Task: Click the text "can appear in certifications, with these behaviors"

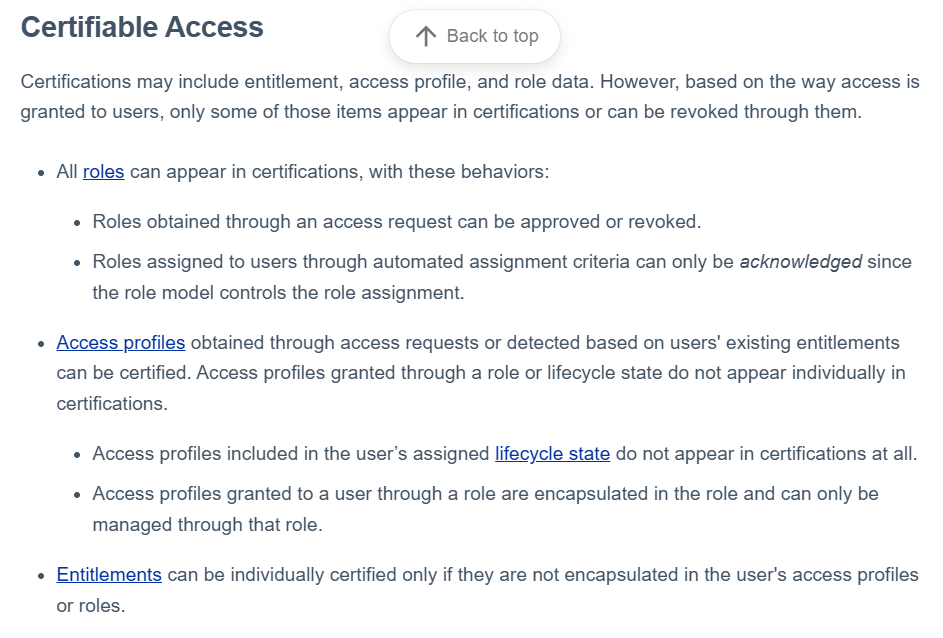Action: [339, 172]
